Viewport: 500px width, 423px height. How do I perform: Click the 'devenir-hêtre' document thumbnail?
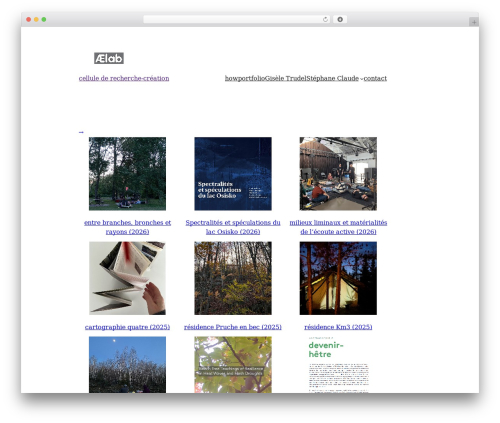[338, 365]
